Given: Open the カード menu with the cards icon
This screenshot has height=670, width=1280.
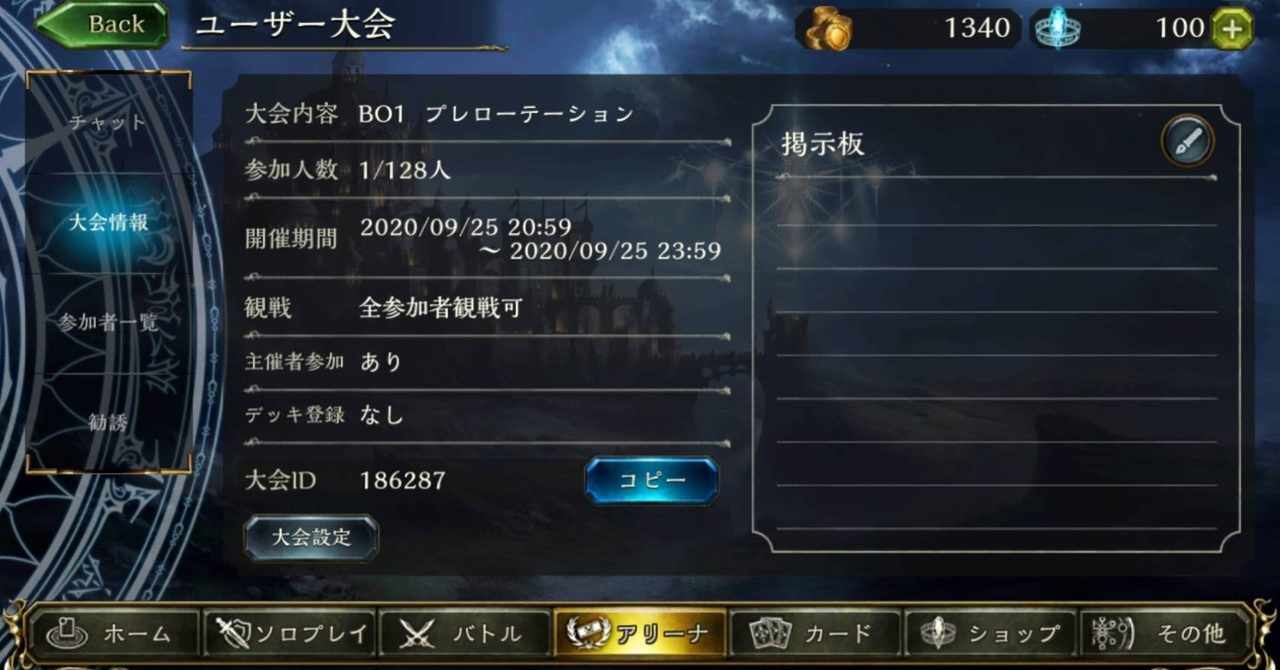Looking at the screenshot, I should (815, 633).
